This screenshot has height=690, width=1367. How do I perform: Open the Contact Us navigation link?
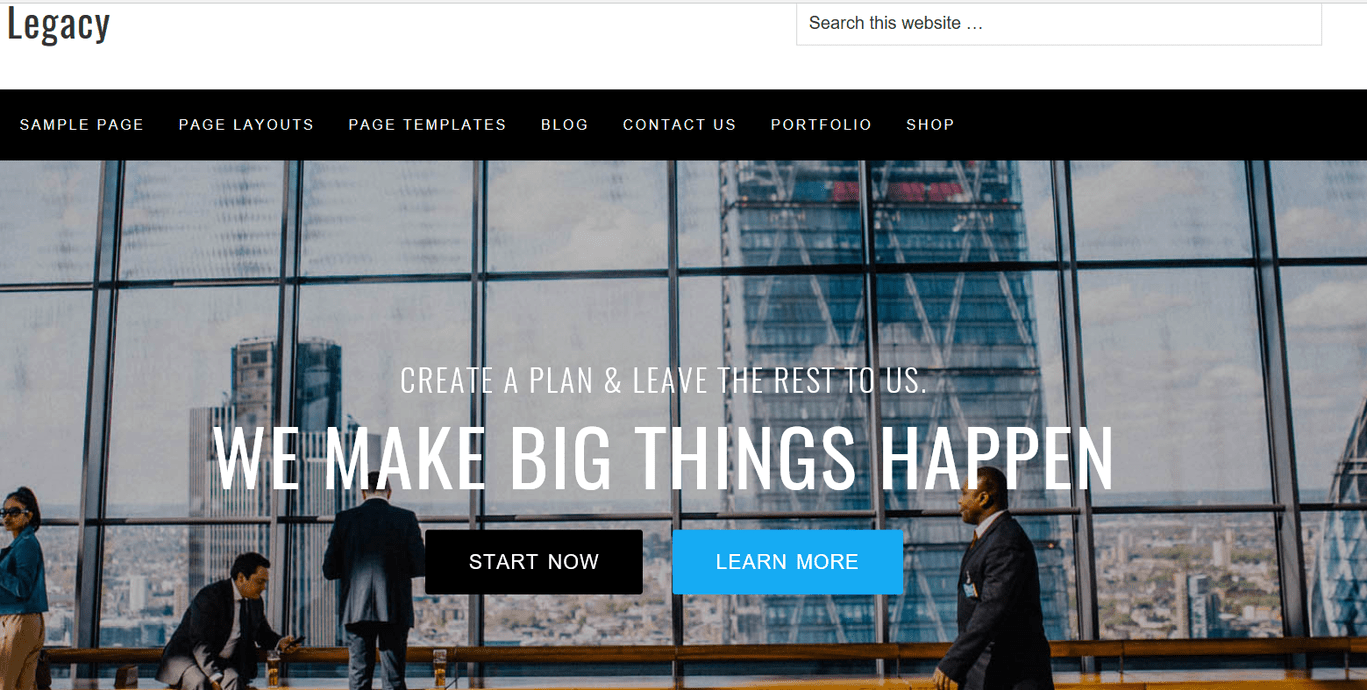(x=679, y=125)
